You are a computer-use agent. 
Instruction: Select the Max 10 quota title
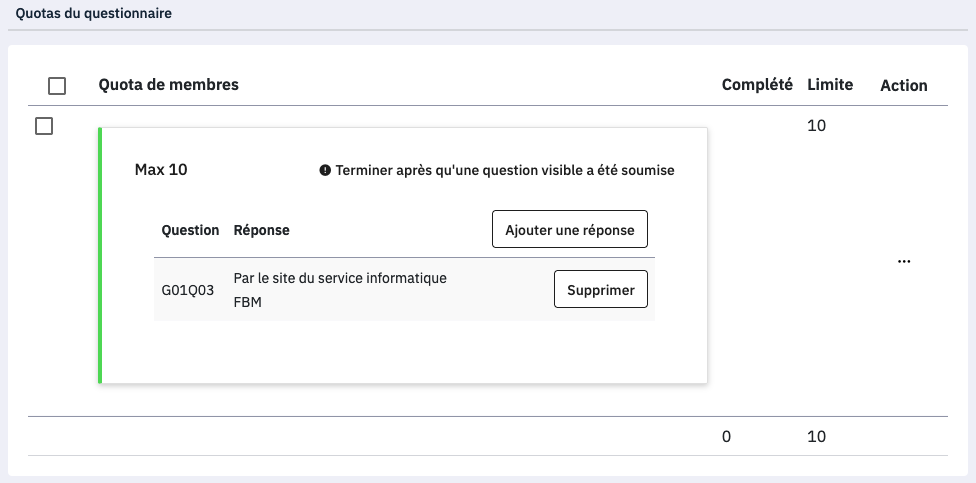[161, 170]
